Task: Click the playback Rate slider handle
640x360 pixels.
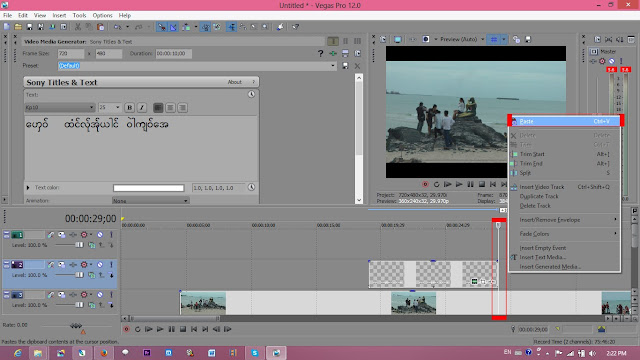Action: point(76,326)
